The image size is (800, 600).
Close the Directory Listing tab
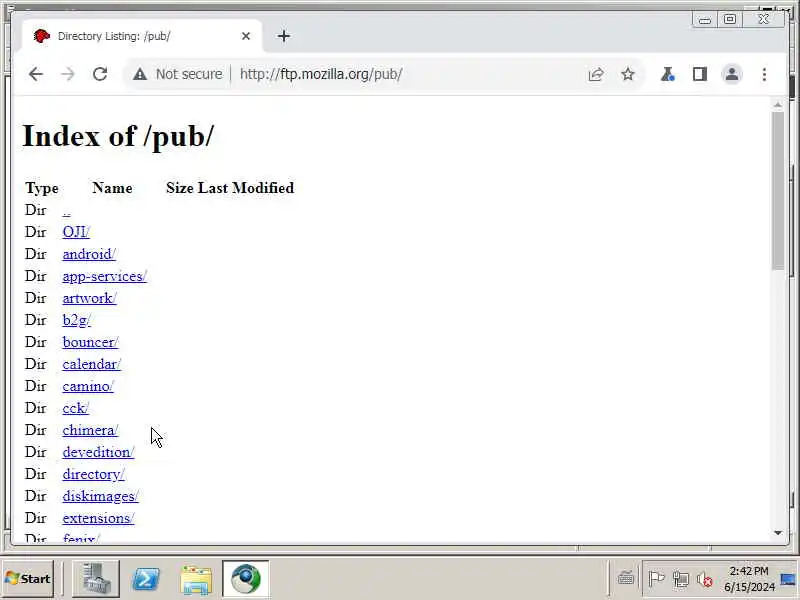(x=246, y=36)
